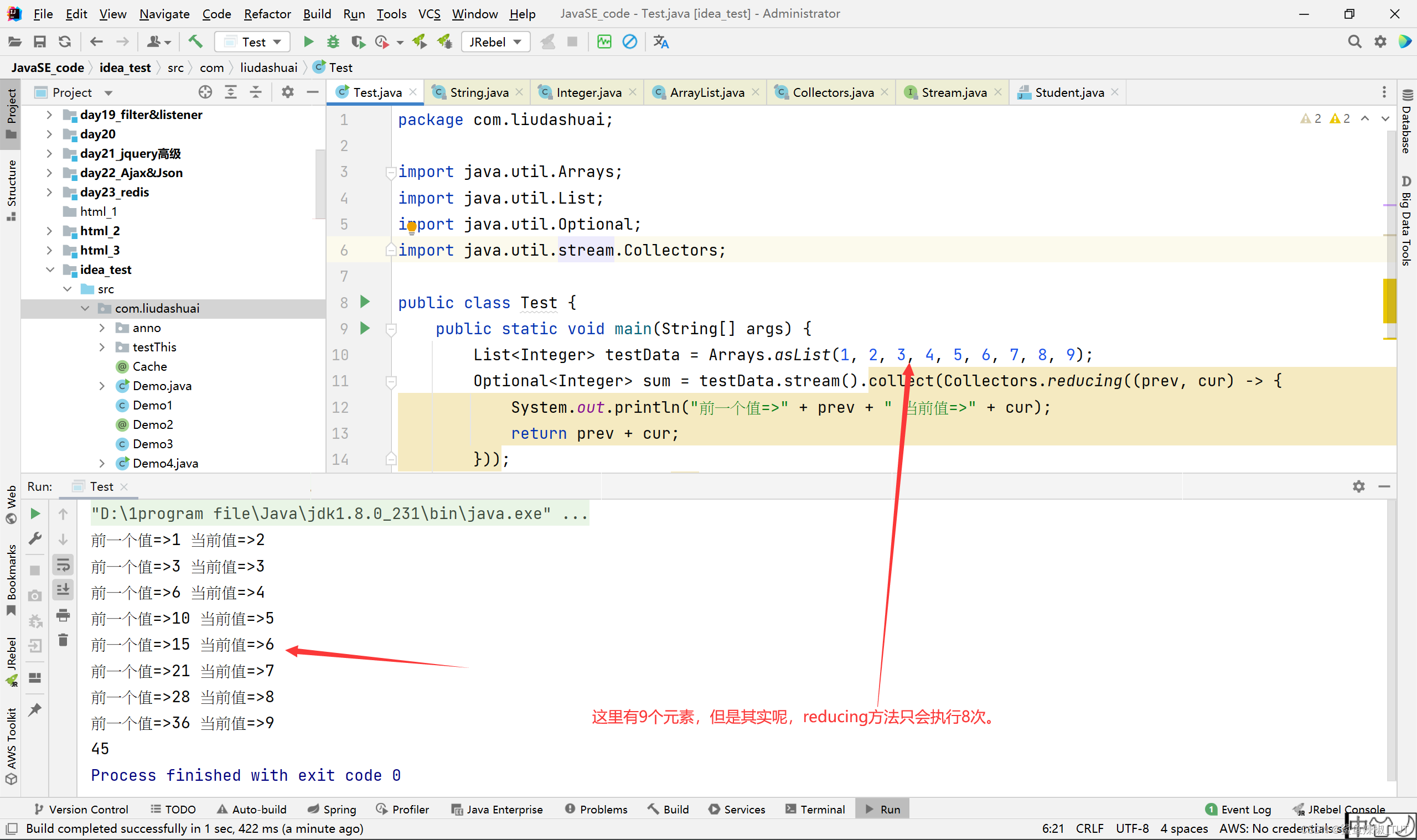Click the yellow warning stripe on editor scrollbar

click(x=1389, y=300)
